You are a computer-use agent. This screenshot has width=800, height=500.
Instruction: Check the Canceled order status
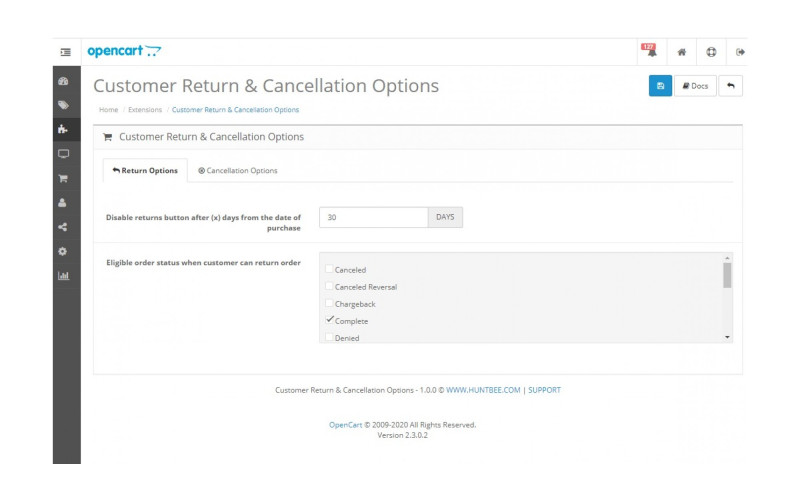tap(329, 270)
